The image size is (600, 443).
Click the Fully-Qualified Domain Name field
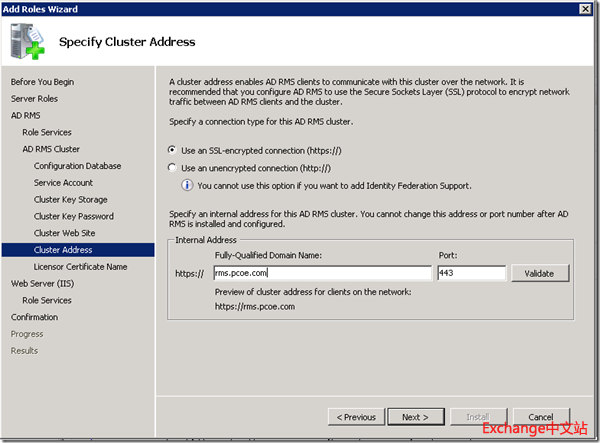[x=323, y=273]
